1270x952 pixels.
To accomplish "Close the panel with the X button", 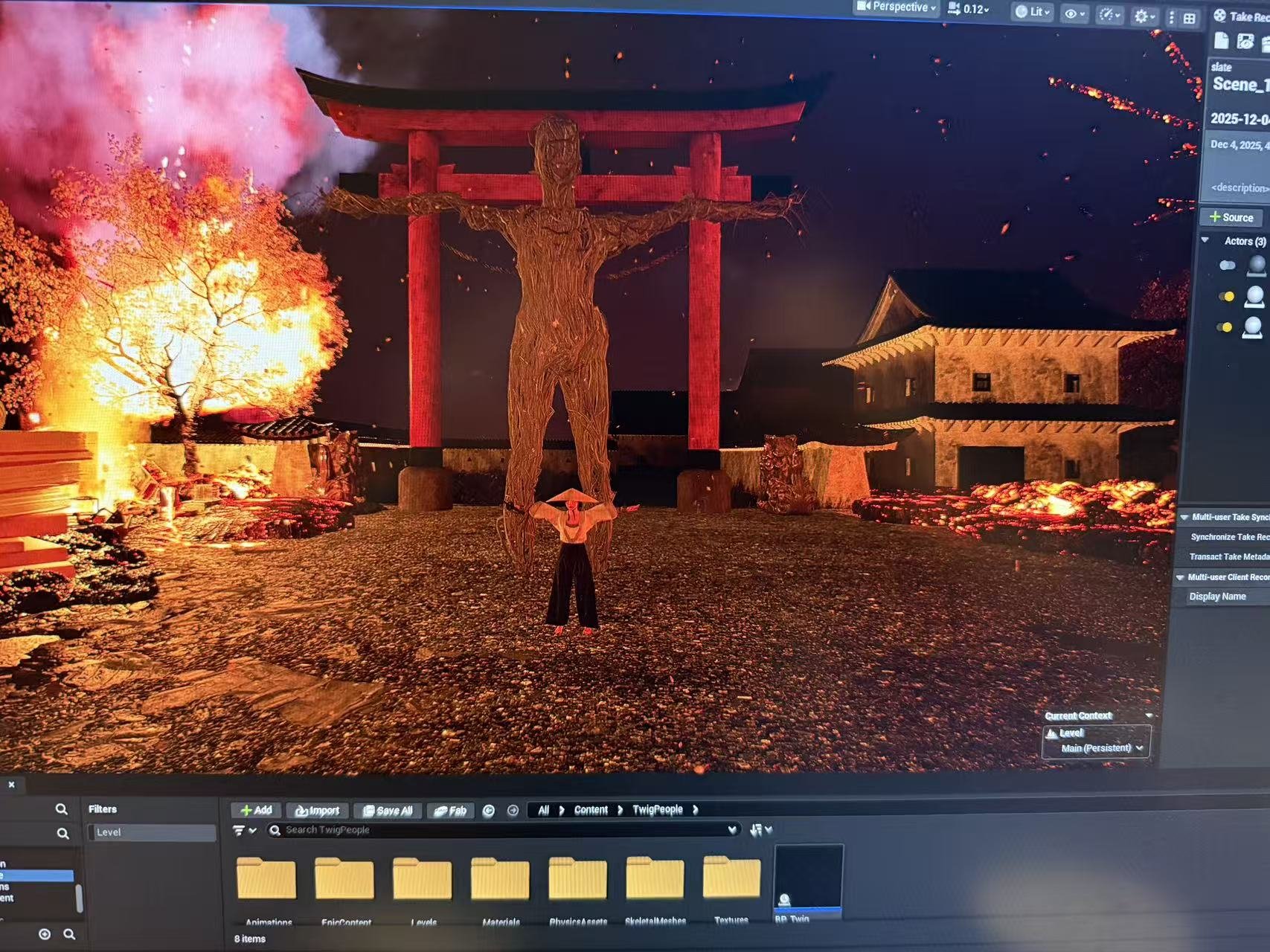I will pos(11,784).
